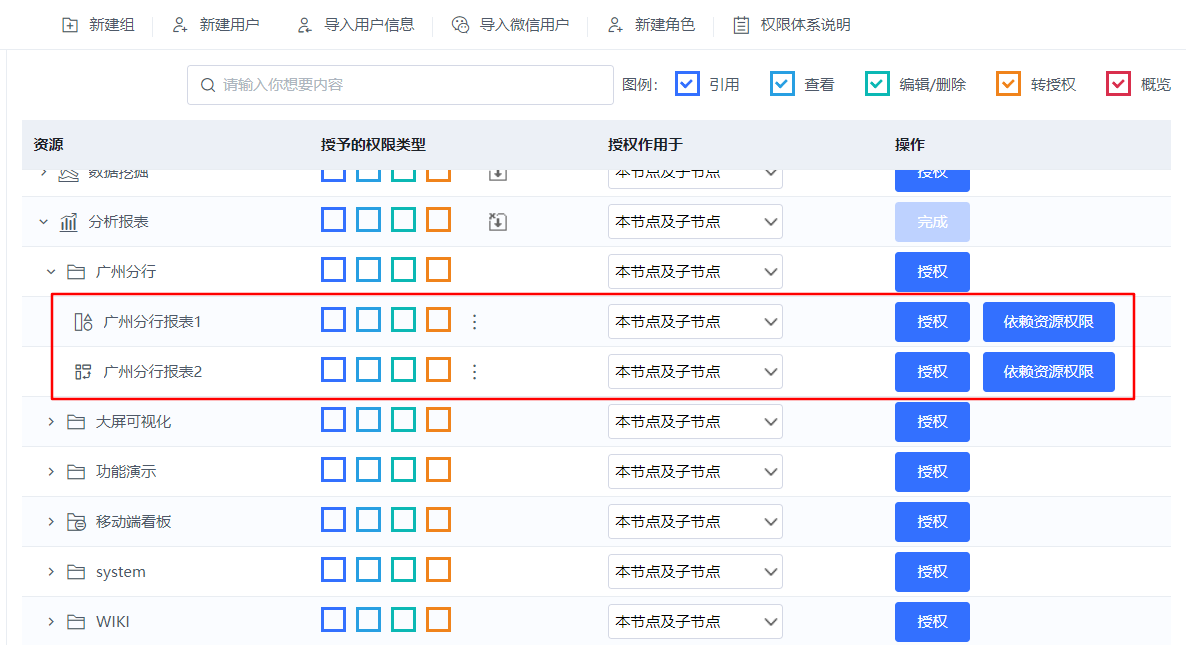Click the 导入微信用户 icon
Image resolution: width=1186 pixels, height=645 pixels.
point(460,25)
